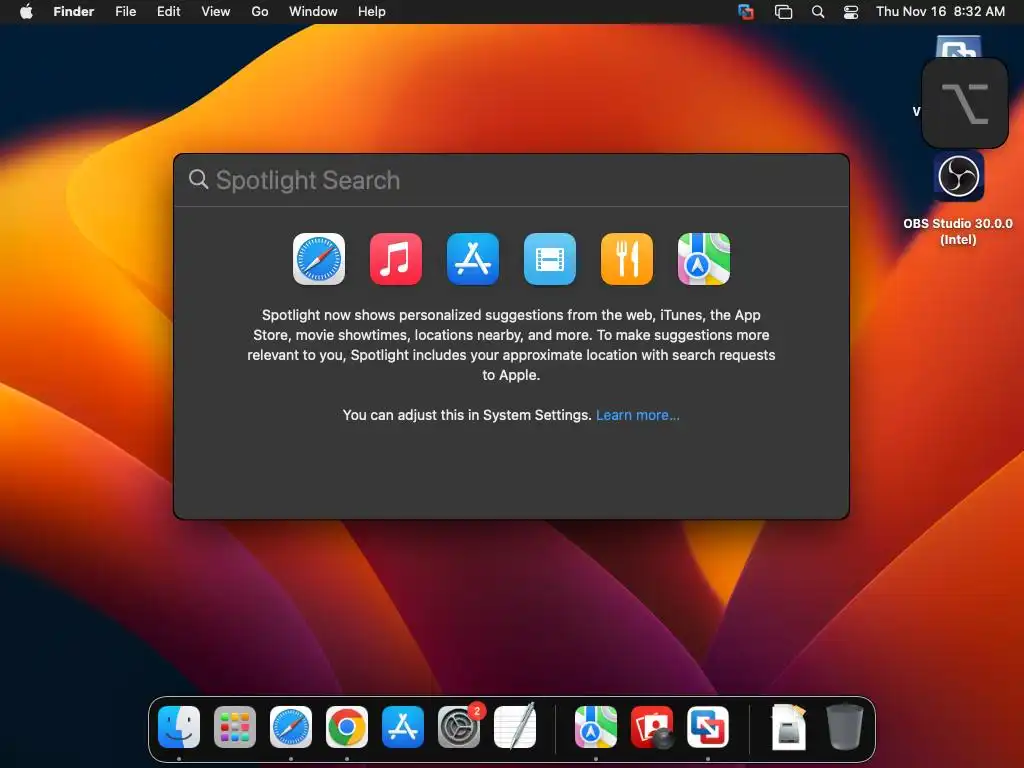This screenshot has height=768, width=1024.
Task: Open the Finder menu
Action: click(74, 12)
